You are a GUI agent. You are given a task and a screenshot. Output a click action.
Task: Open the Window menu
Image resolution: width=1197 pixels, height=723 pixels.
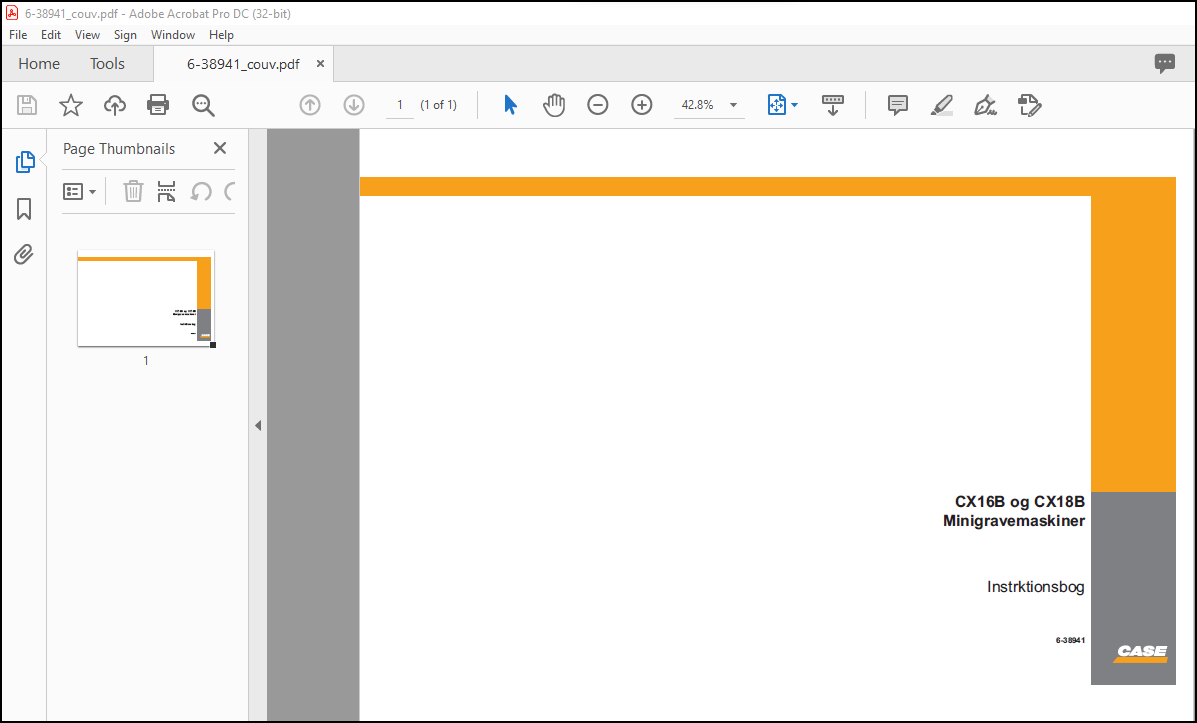pyautogui.click(x=173, y=35)
